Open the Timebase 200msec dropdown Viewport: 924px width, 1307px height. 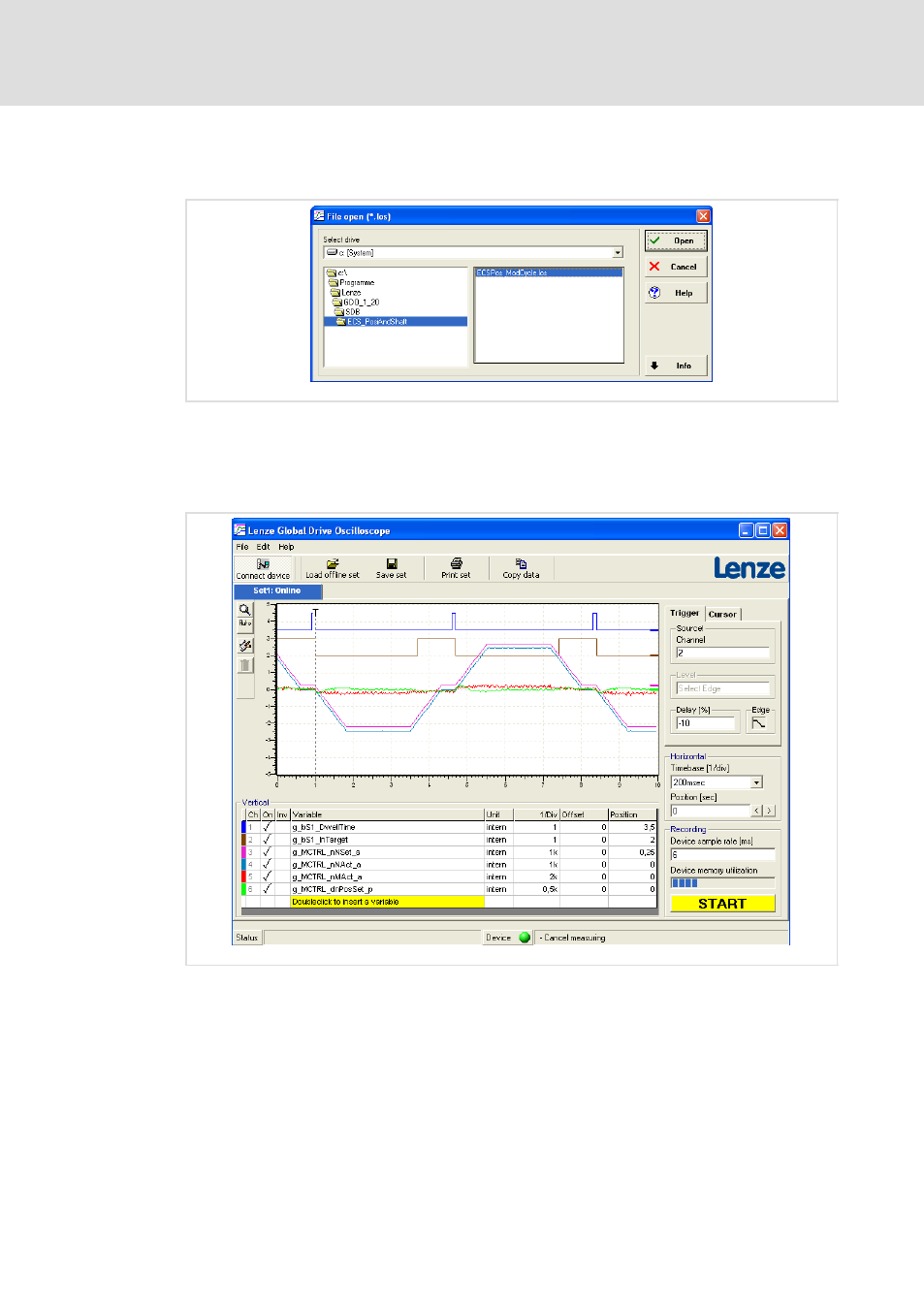(x=756, y=782)
